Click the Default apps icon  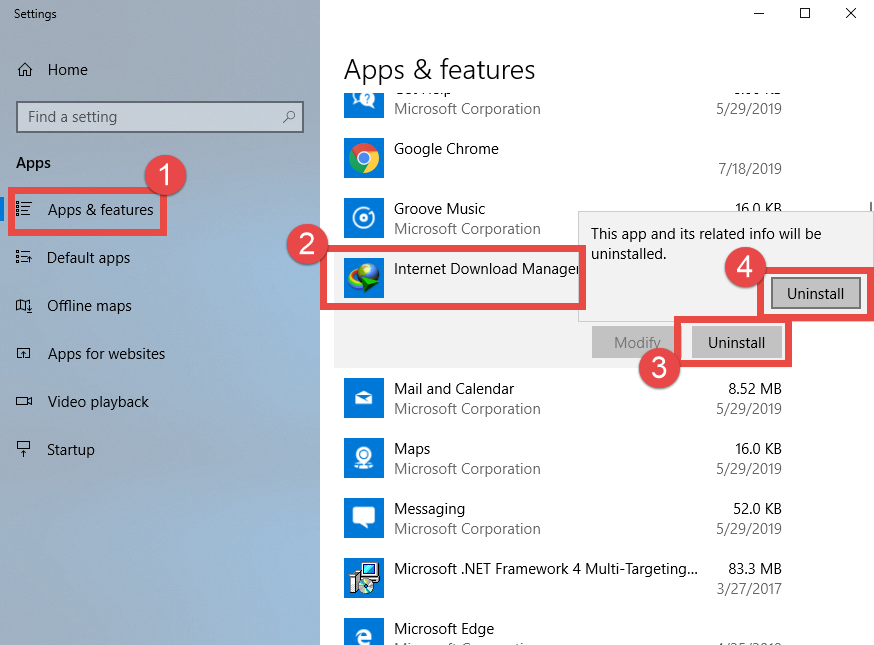pyautogui.click(x=23, y=257)
